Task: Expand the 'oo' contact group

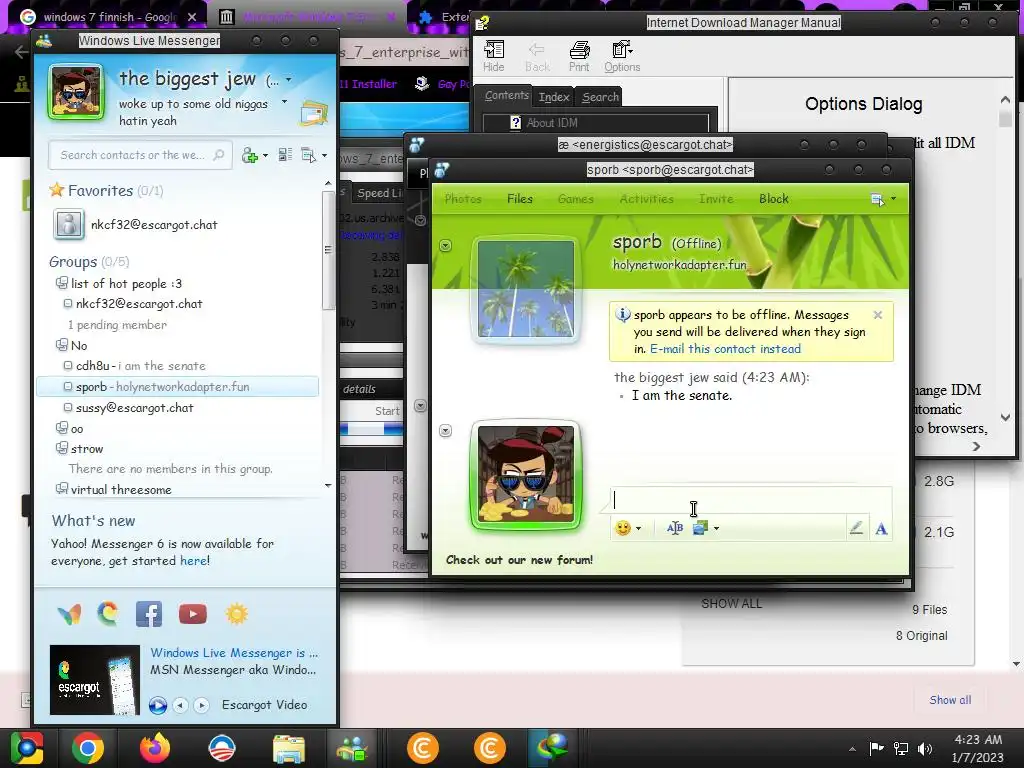Action: coord(61,428)
